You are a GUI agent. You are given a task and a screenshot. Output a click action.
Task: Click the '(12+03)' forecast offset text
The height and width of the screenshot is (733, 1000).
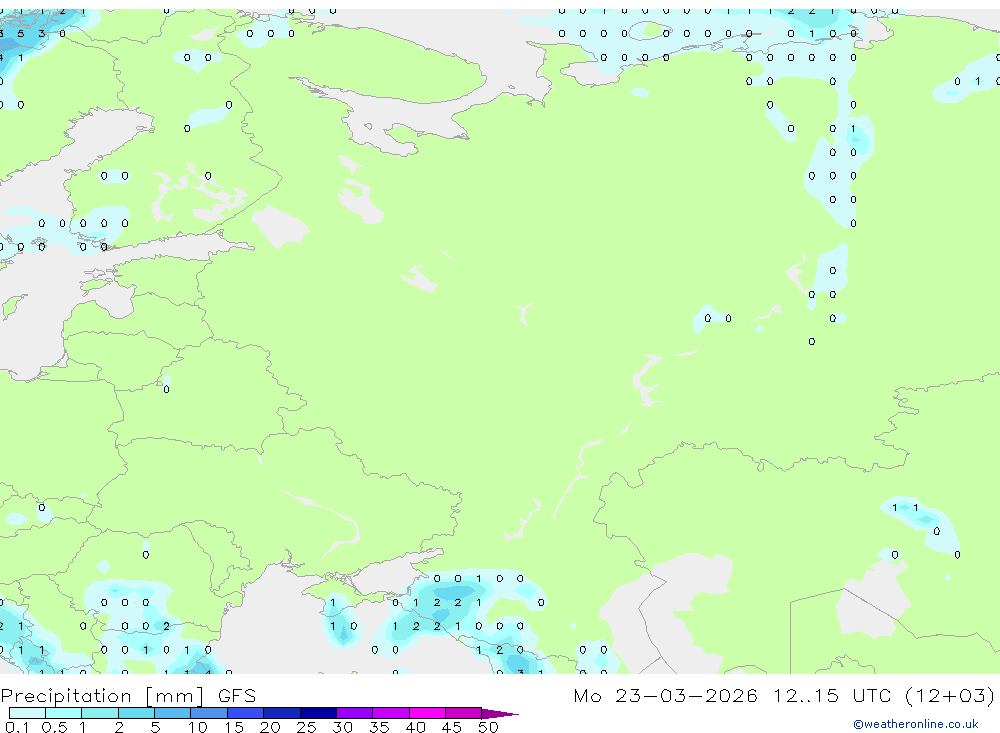tap(950, 695)
